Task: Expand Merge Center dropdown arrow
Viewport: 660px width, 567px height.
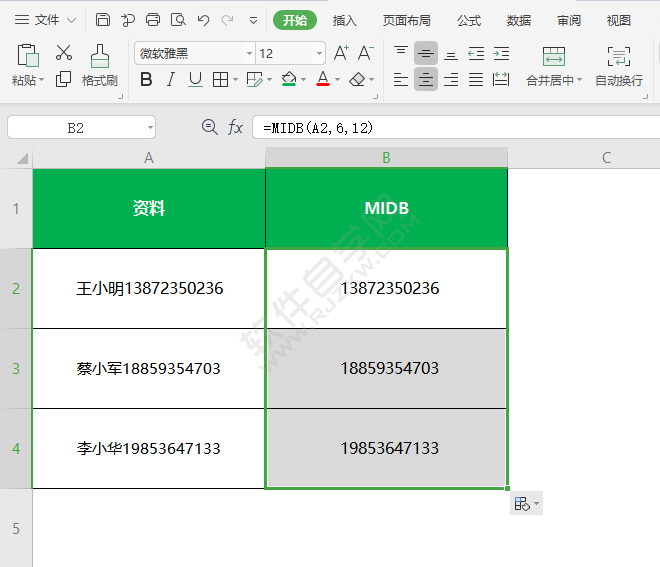Action: (x=580, y=80)
